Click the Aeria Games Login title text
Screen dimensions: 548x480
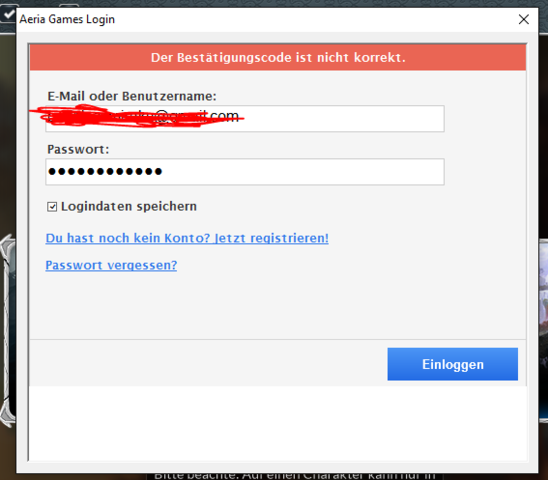[x=67, y=19]
